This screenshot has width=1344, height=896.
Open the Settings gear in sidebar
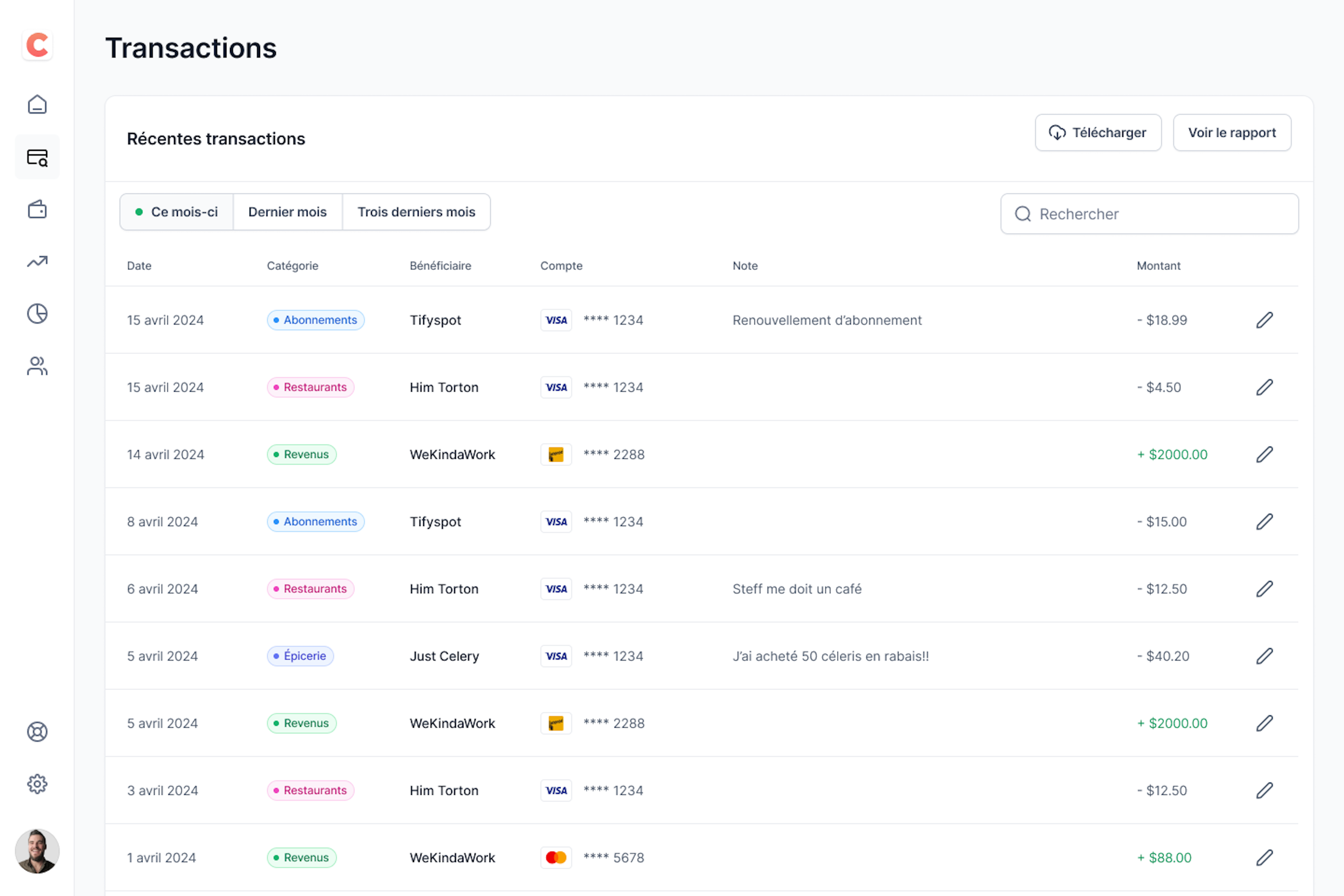pos(37,784)
